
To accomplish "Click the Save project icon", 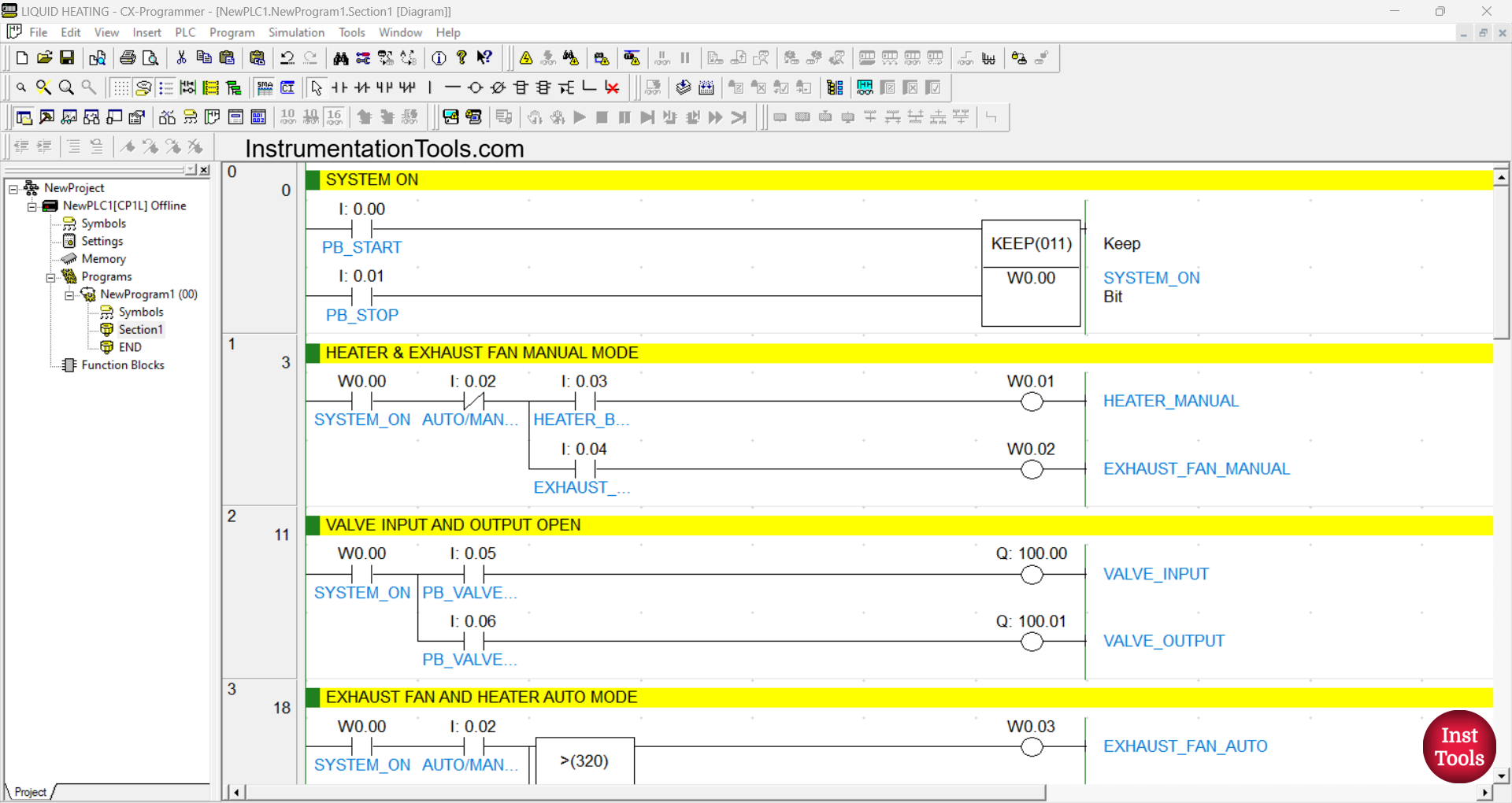I will pos(67,58).
